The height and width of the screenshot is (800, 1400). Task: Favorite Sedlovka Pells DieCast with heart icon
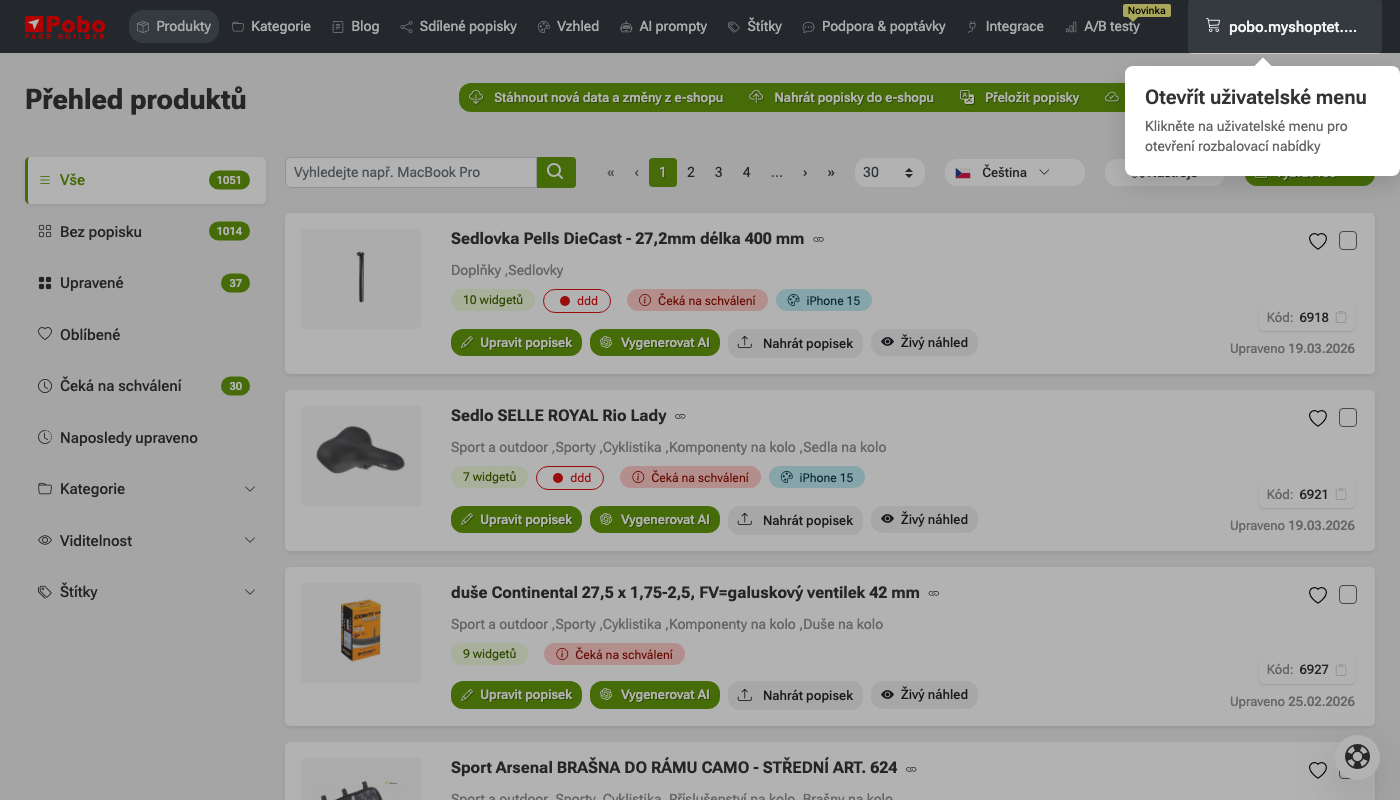pos(1317,241)
